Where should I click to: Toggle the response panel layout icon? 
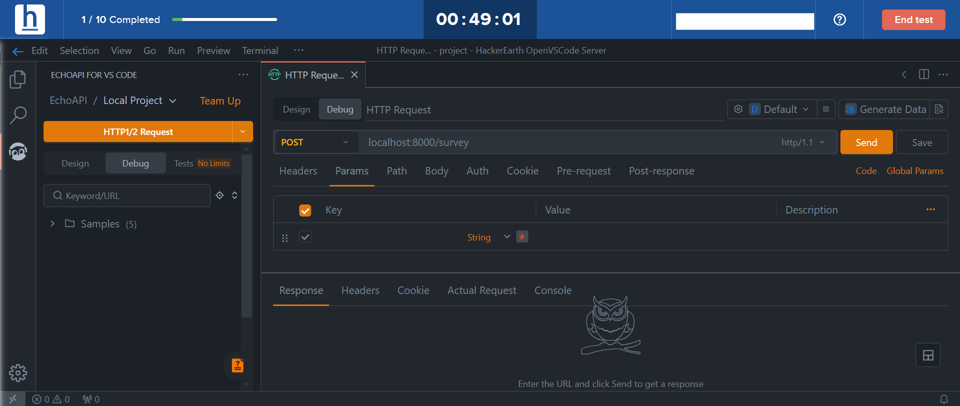point(927,355)
